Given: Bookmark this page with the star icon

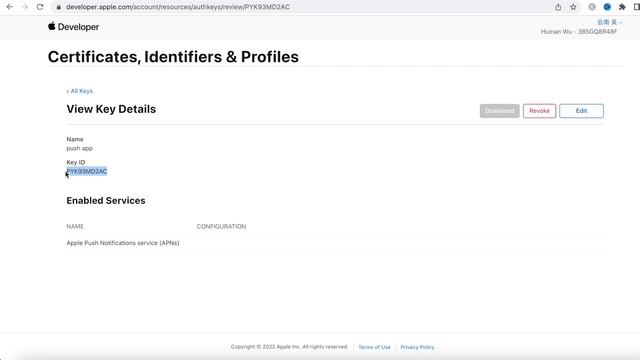Looking at the screenshot, I should [x=573, y=7].
